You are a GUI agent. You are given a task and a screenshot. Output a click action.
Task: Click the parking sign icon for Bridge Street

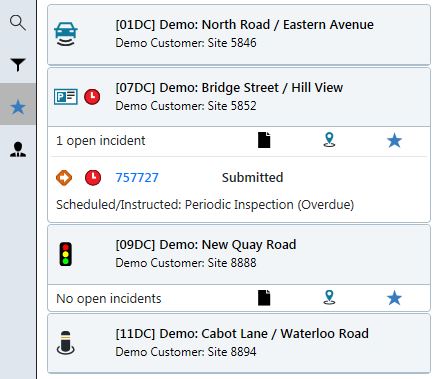[66, 97]
